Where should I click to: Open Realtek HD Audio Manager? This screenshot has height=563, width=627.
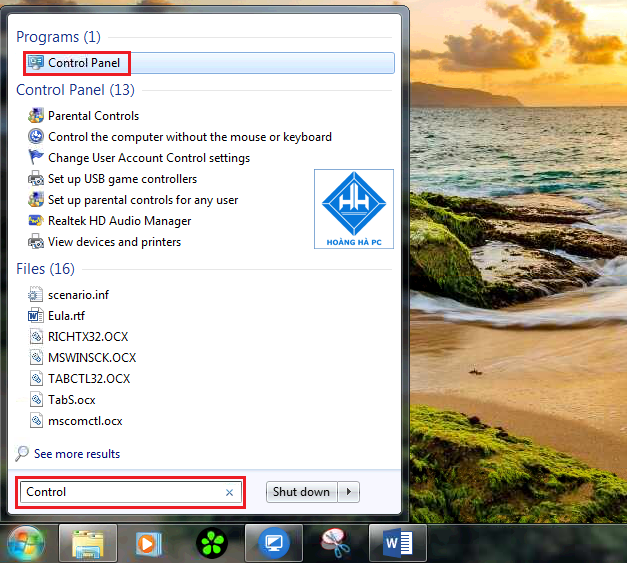click(120, 221)
